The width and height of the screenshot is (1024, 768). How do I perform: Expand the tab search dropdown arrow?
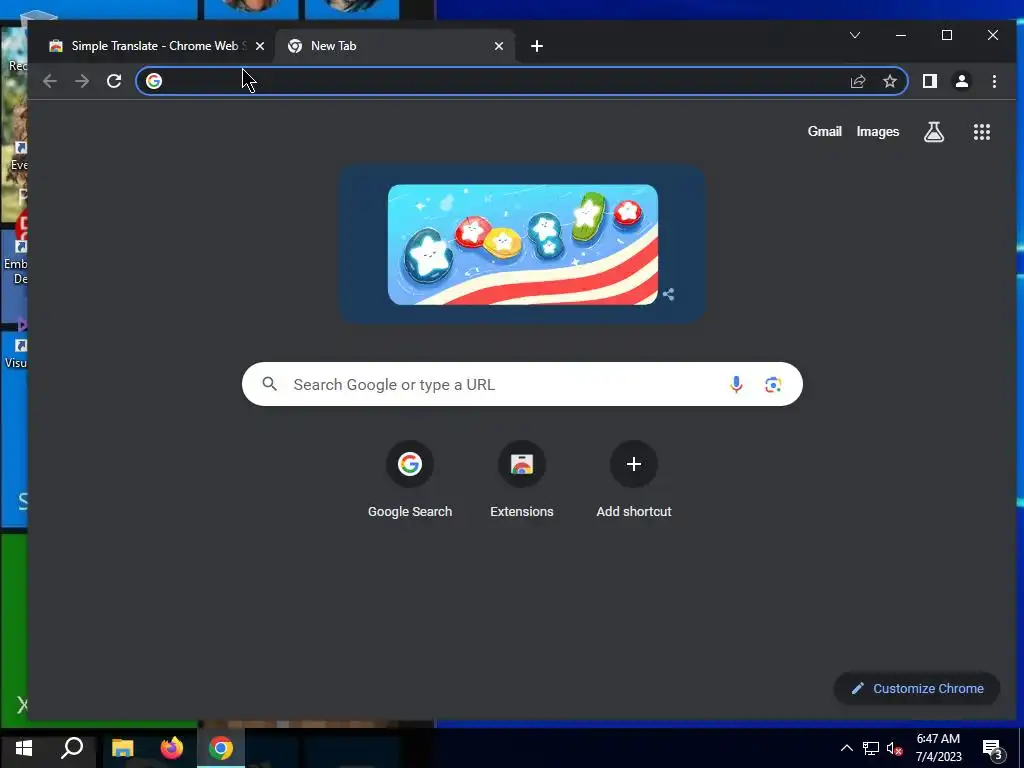(x=855, y=35)
